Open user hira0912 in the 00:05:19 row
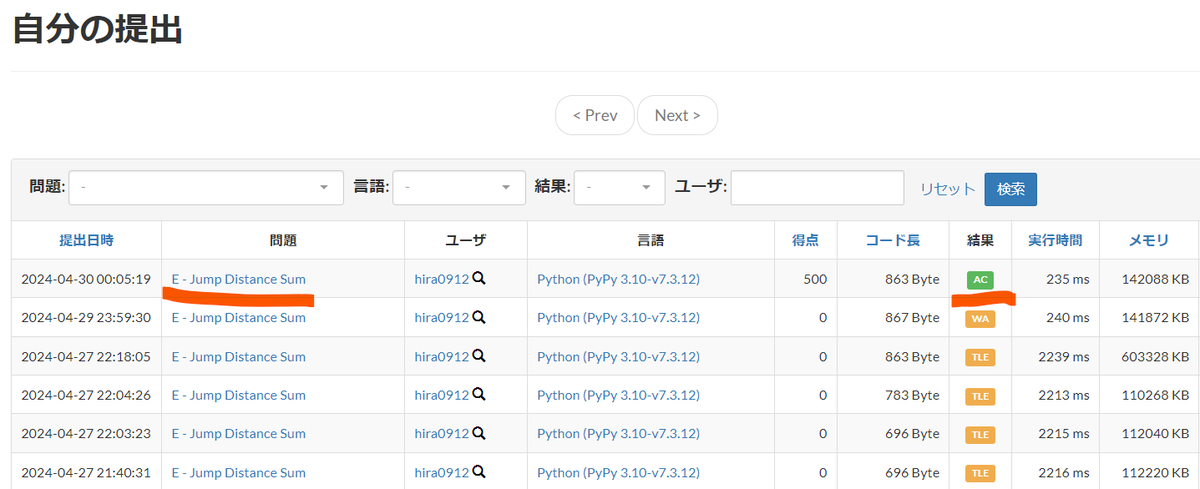The height and width of the screenshot is (489, 1200). pyautogui.click(x=442, y=279)
